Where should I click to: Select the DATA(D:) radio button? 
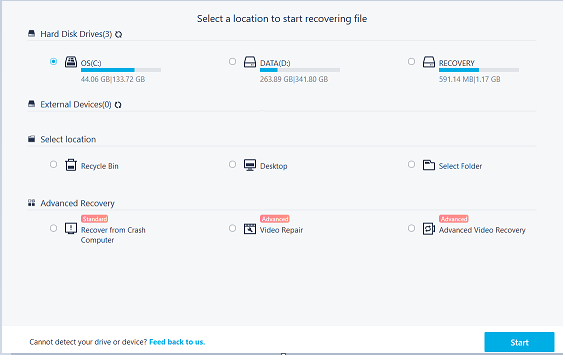[x=232, y=62]
